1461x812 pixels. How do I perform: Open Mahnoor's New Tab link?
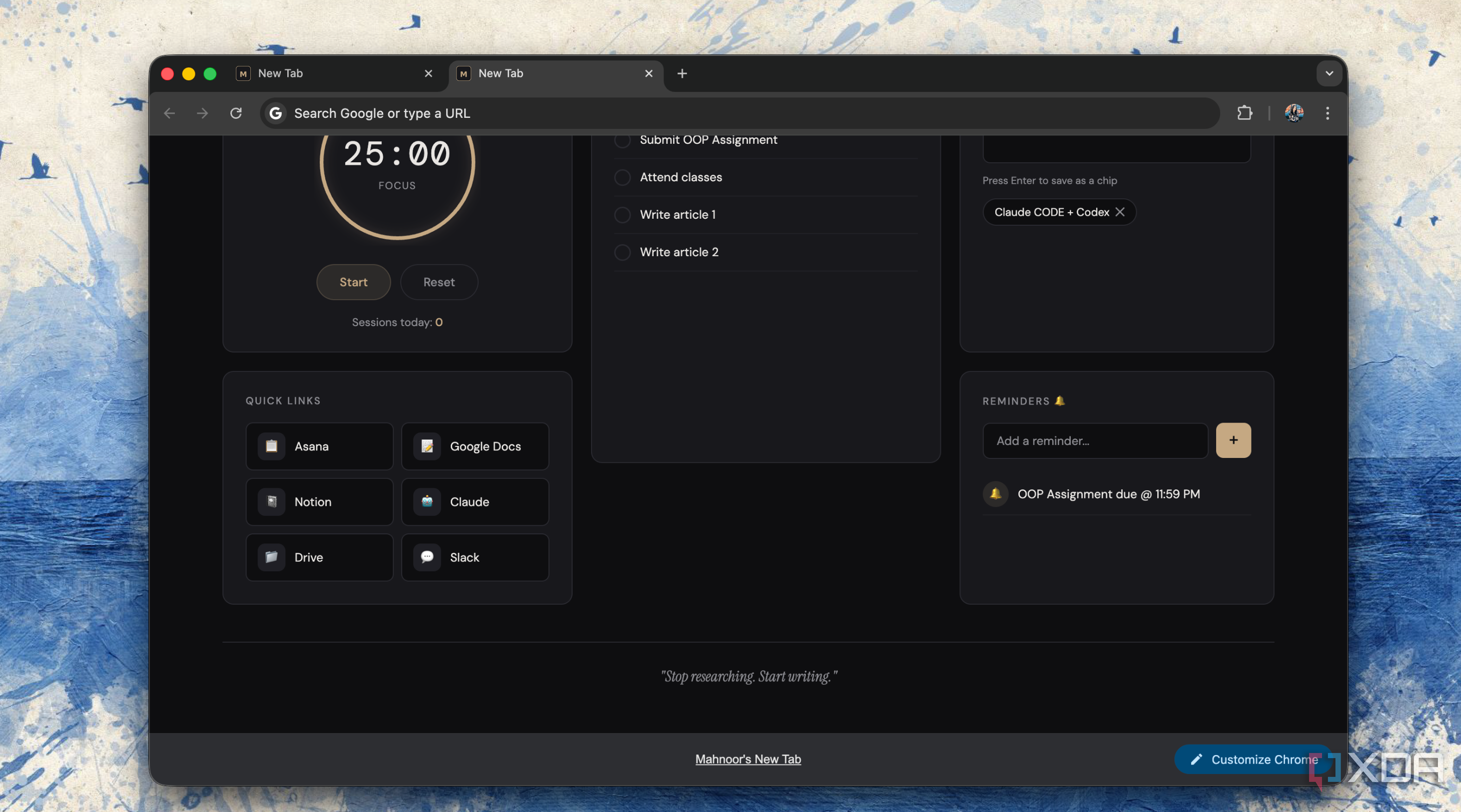click(x=747, y=759)
